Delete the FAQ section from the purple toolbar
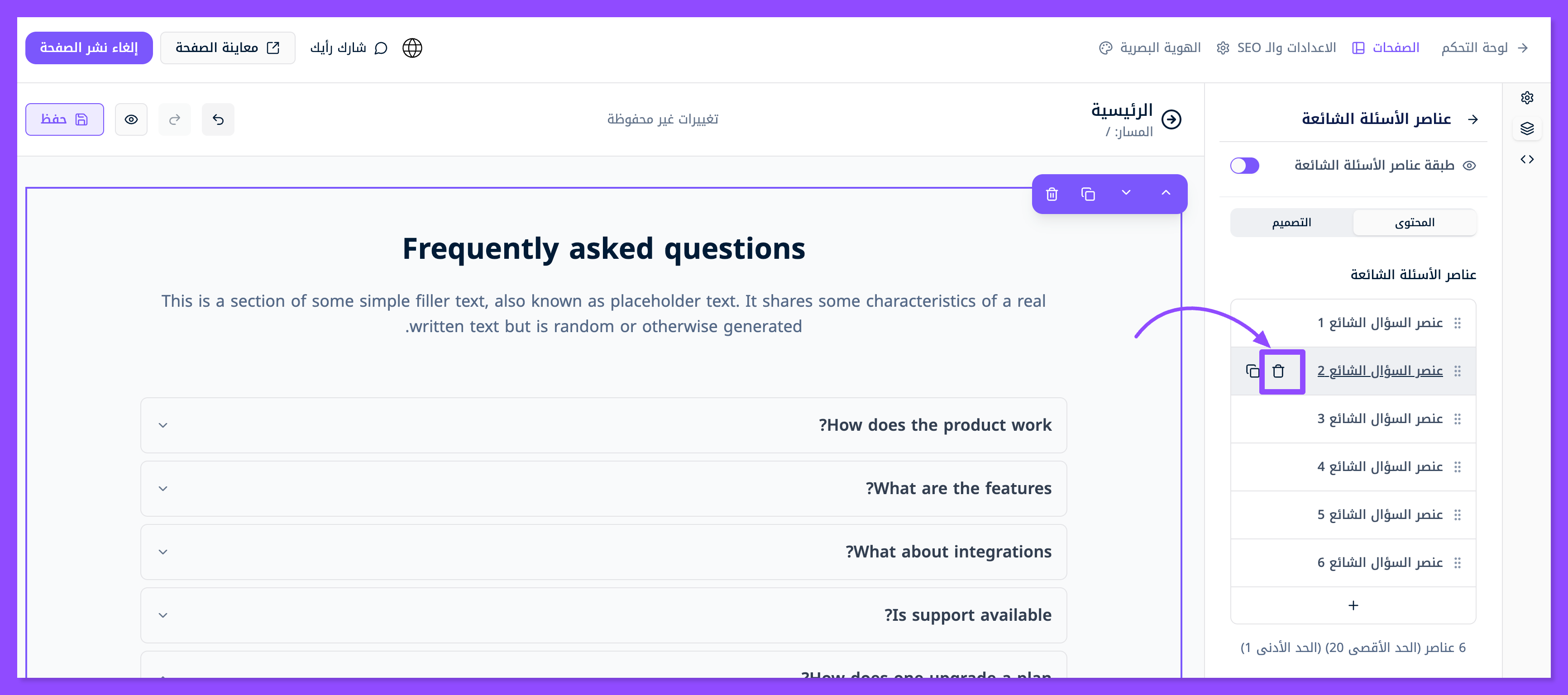The width and height of the screenshot is (1568, 695). point(1052,194)
